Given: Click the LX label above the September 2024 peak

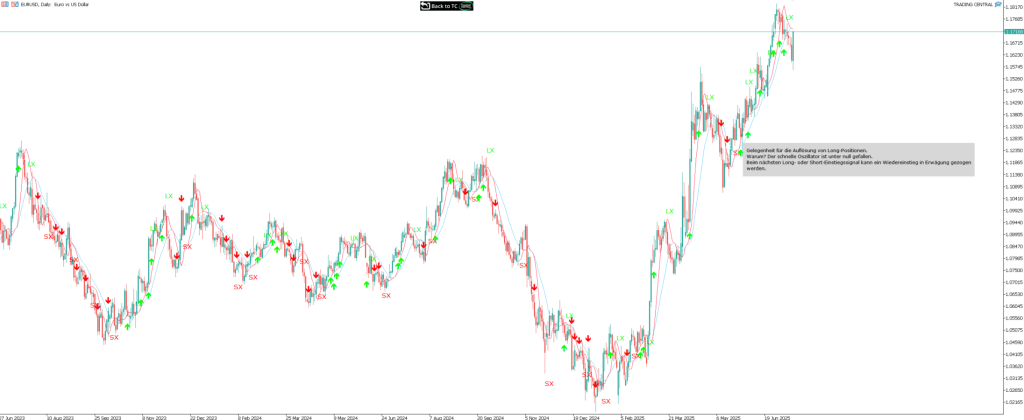Looking at the screenshot, I should tap(490, 150).
